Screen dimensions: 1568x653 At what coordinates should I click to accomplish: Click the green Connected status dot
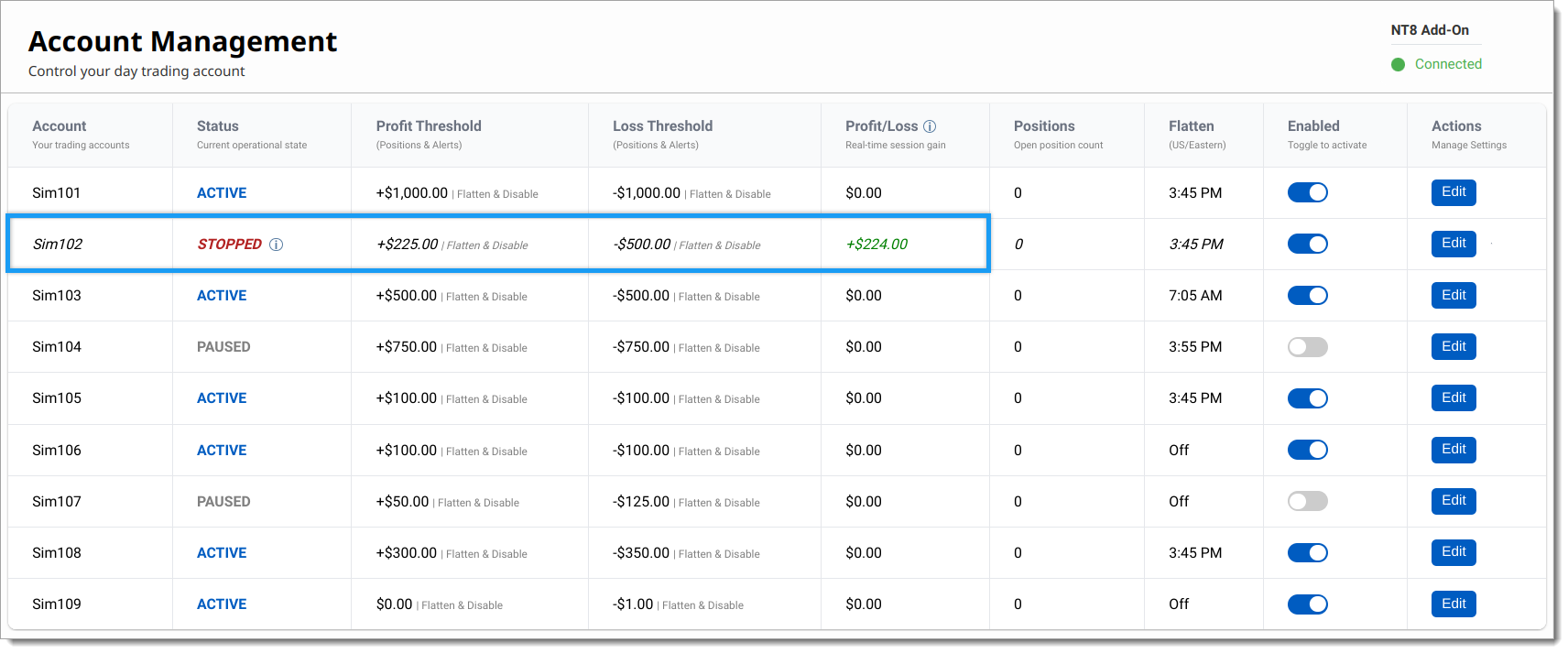point(1398,64)
